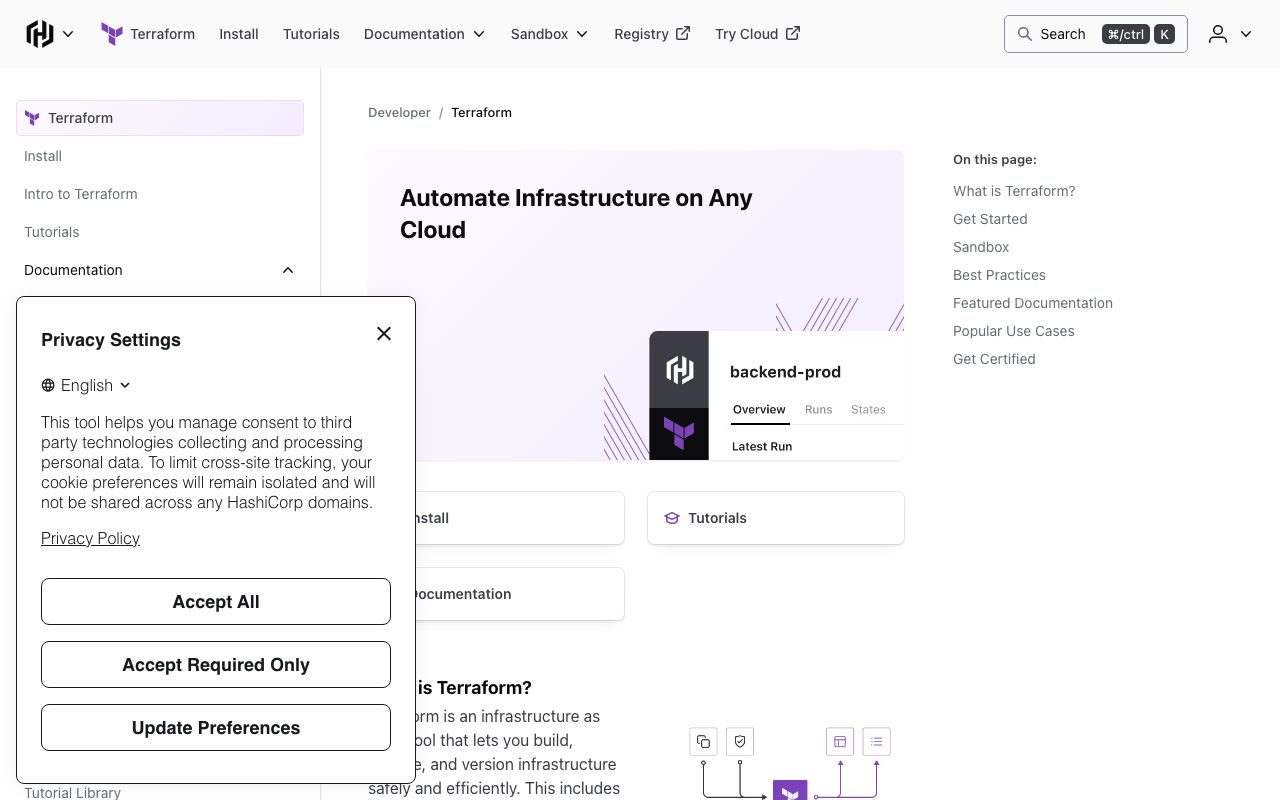Click Best Practices in the On this page list
This screenshot has height=800, width=1280.
999,275
